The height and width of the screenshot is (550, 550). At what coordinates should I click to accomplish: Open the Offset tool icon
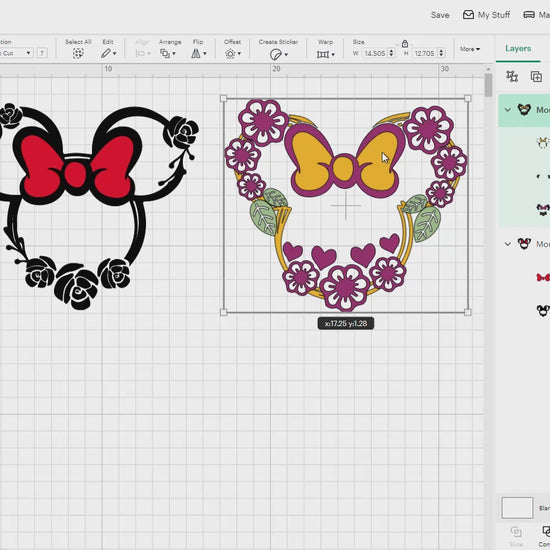pyautogui.click(x=230, y=54)
